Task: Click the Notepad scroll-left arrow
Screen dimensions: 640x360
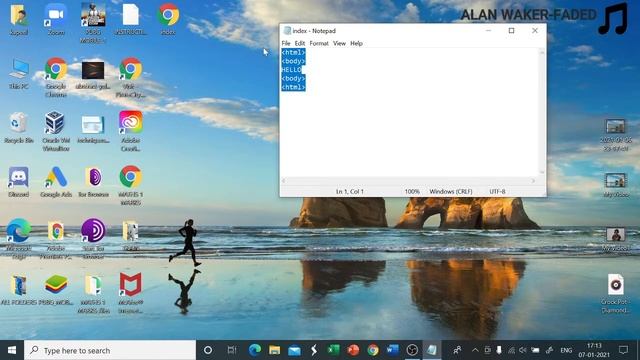Action: (x=284, y=181)
